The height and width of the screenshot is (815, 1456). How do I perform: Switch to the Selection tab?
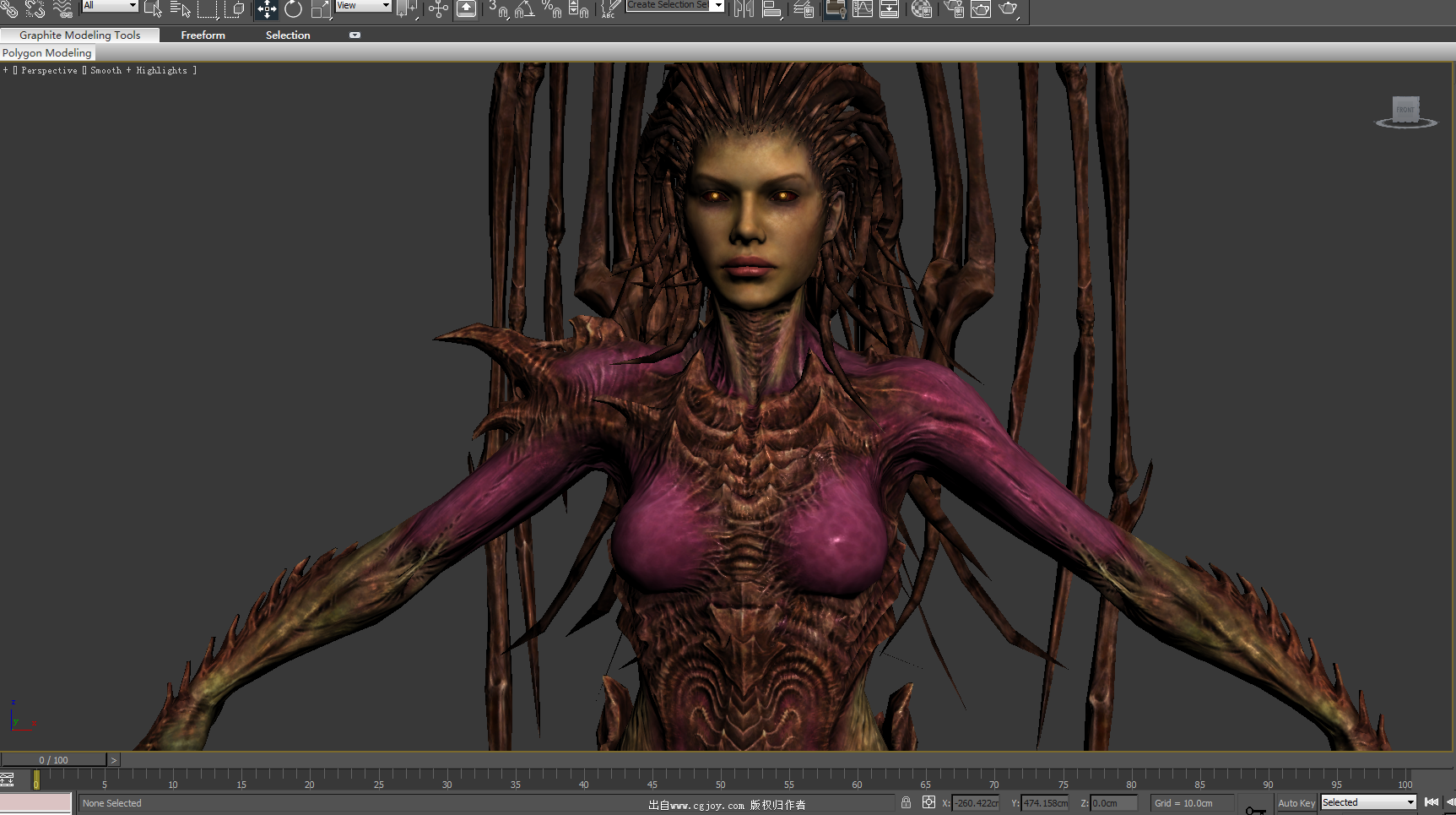(x=288, y=35)
